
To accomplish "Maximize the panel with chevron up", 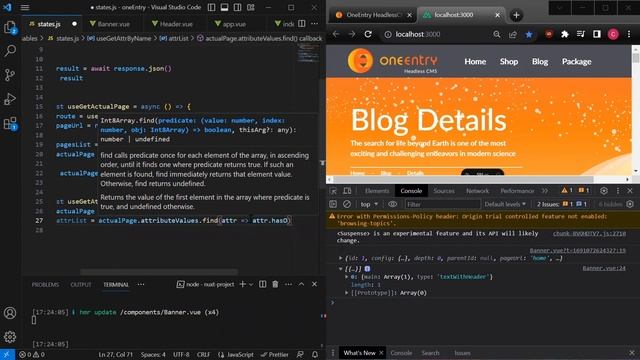I will click(x=301, y=284).
